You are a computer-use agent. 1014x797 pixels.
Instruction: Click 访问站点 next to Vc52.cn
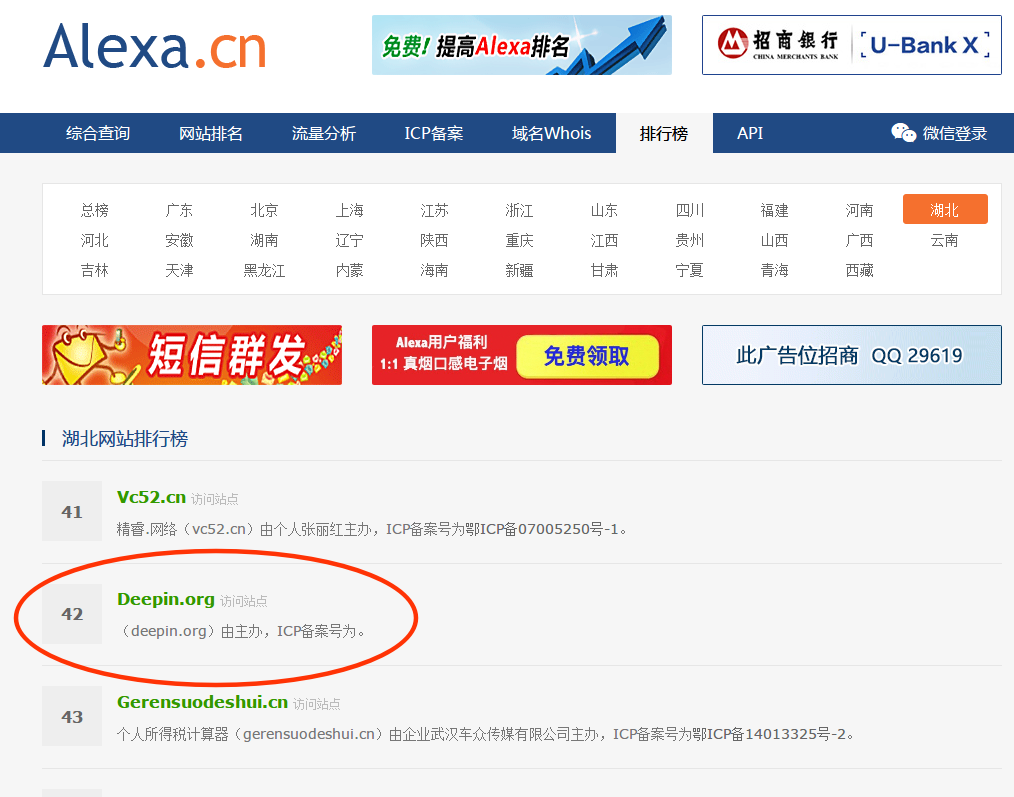215,499
